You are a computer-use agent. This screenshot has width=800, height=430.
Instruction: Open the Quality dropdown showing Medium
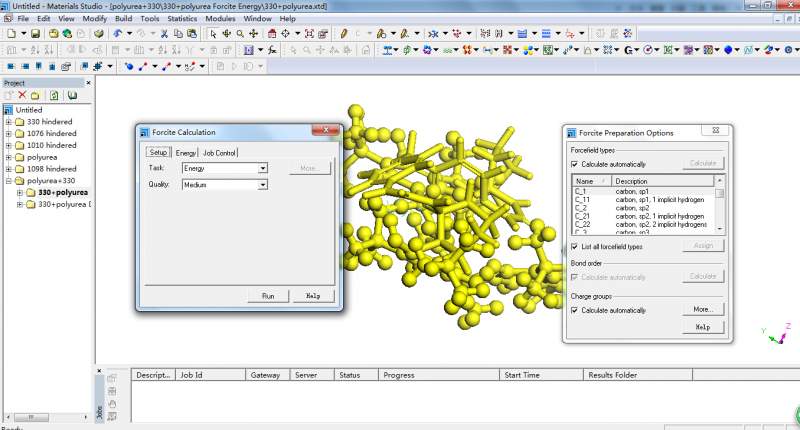point(262,185)
